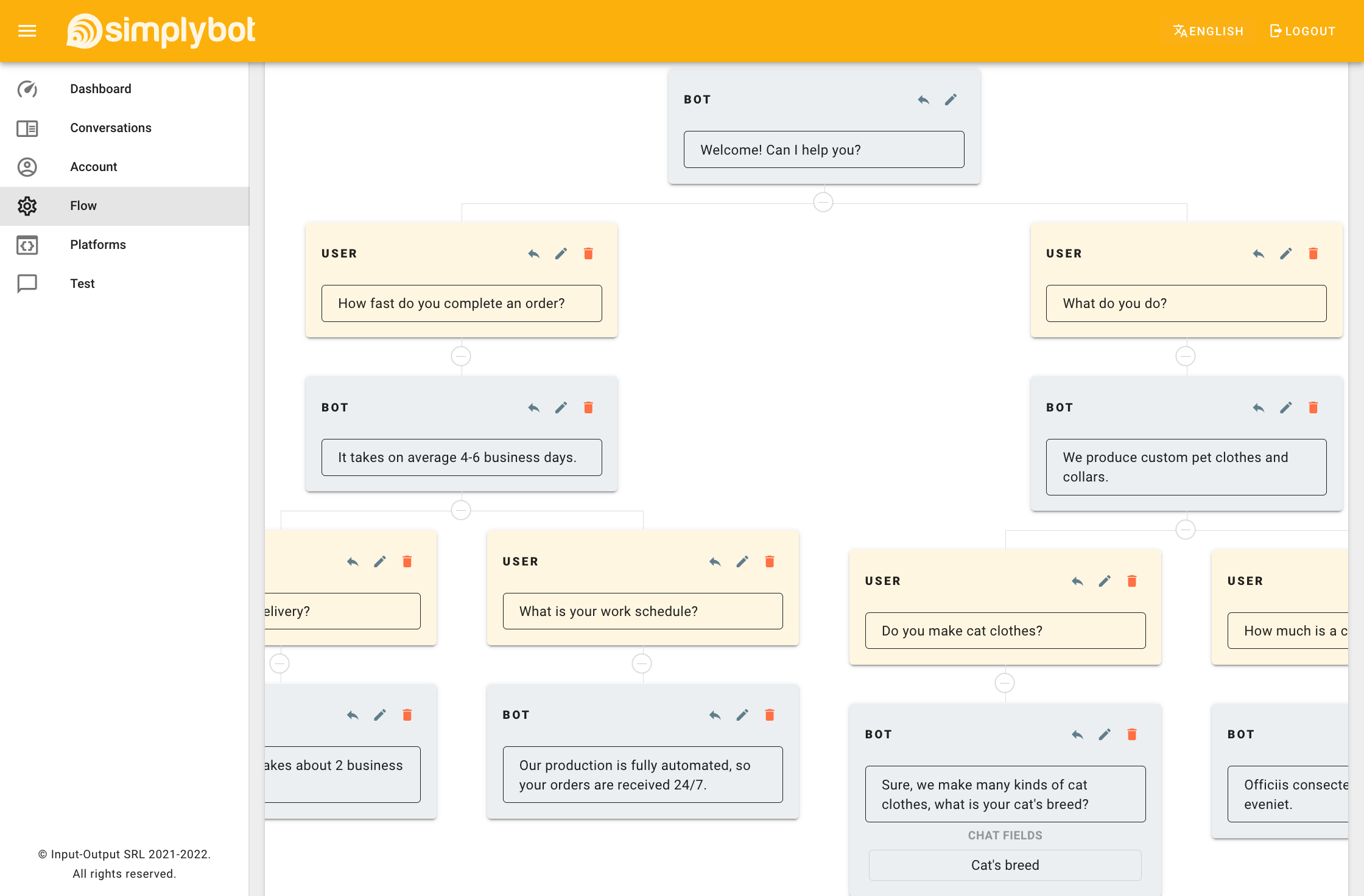Click the LOGOUT button in the top right
This screenshot has height=896, width=1364.
click(1301, 31)
